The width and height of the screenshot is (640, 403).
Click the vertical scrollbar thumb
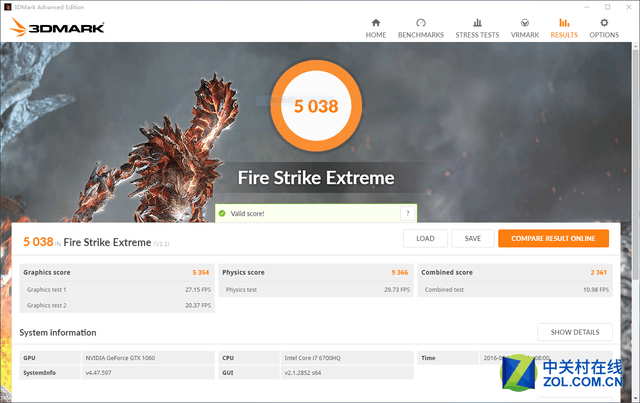[x=636, y=161]
